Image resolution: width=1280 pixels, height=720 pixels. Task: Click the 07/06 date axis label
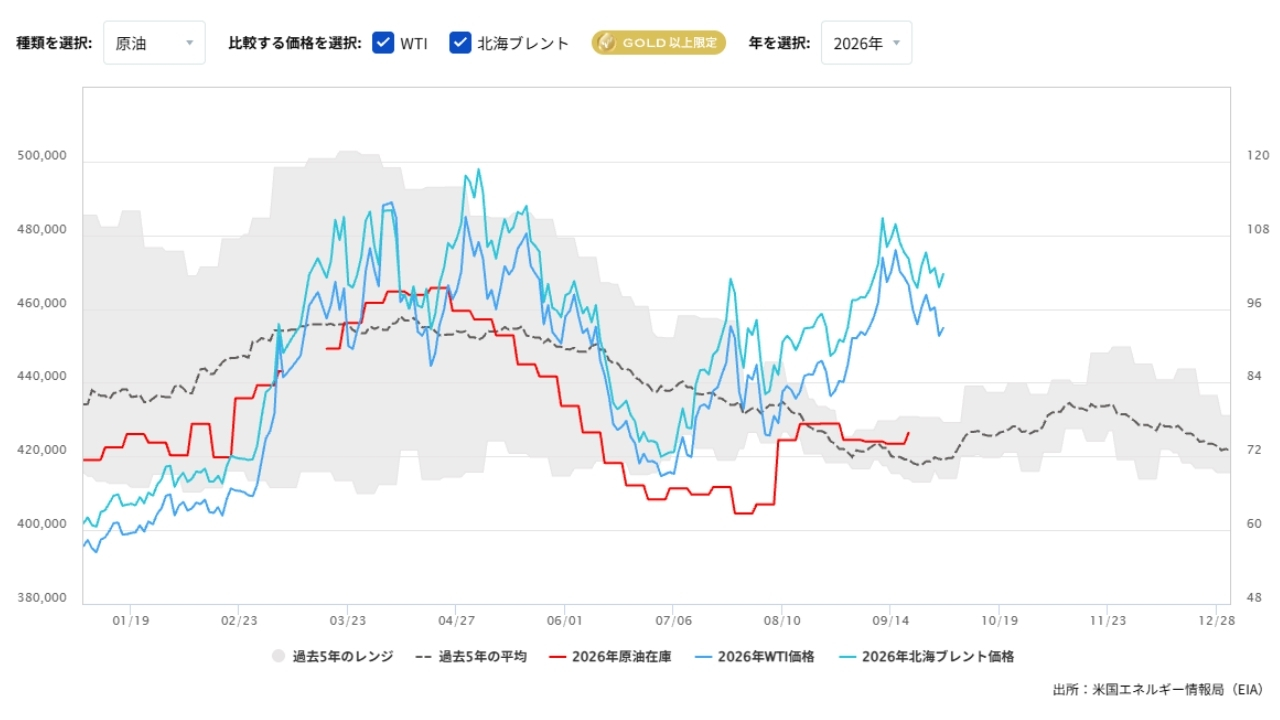coord(673,620)
